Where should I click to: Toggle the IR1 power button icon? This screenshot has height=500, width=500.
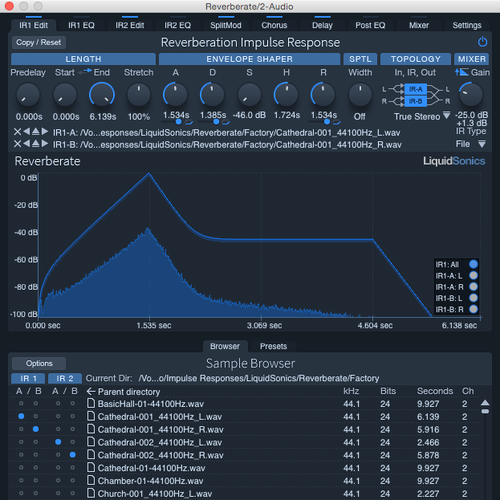point(482,42)
